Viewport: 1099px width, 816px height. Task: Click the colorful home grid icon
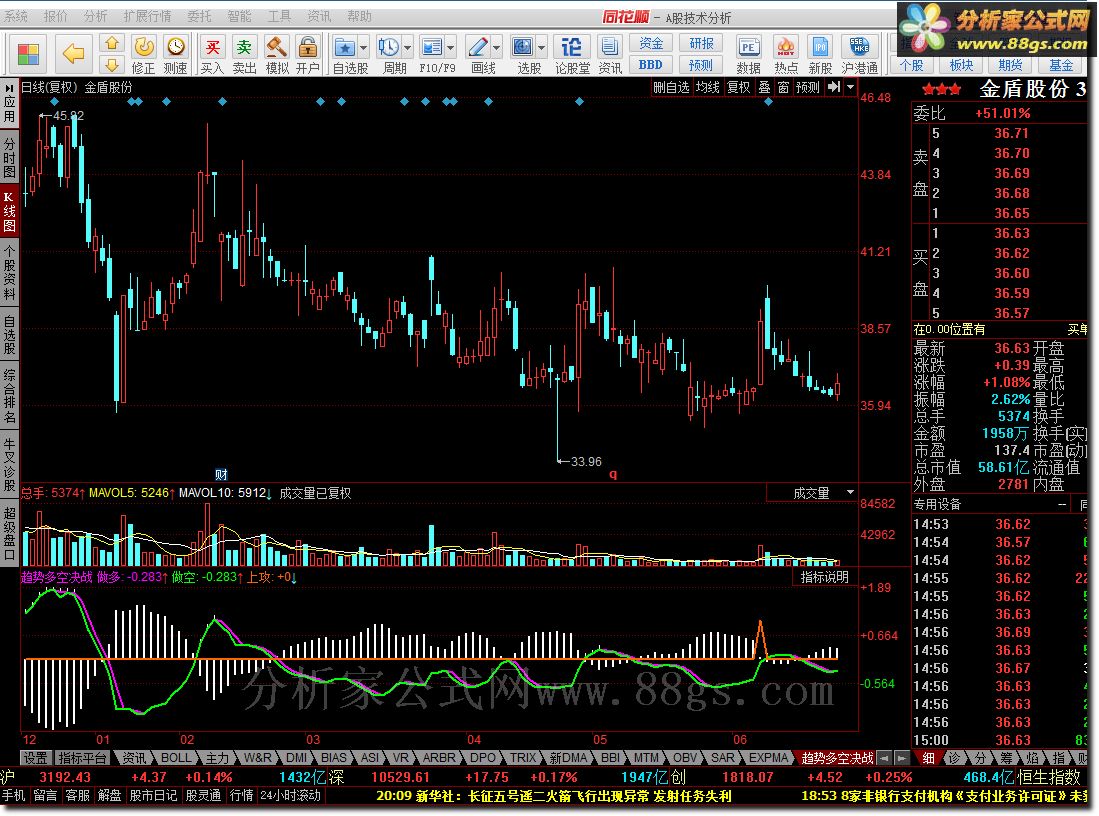click(29, 53)
